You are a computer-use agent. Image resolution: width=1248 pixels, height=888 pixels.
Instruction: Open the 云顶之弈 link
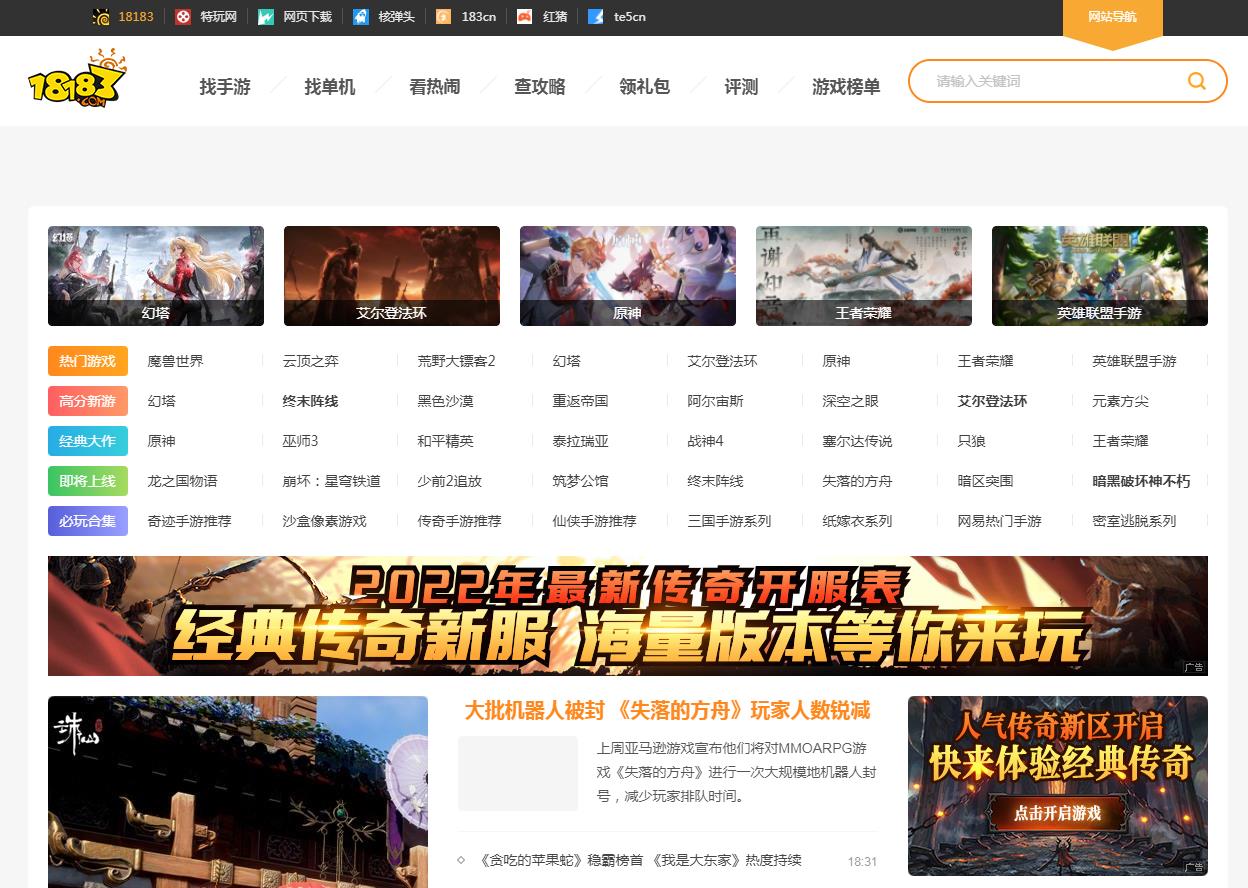(x=311, y=361)
